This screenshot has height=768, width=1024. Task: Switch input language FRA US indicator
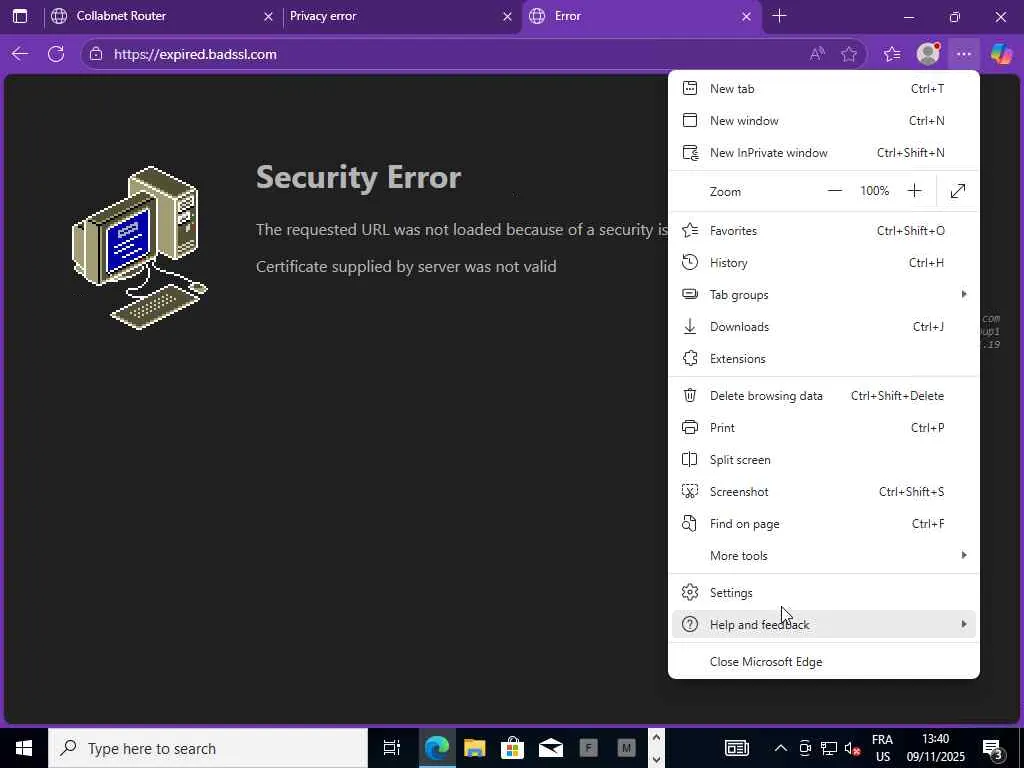(882, 748)
